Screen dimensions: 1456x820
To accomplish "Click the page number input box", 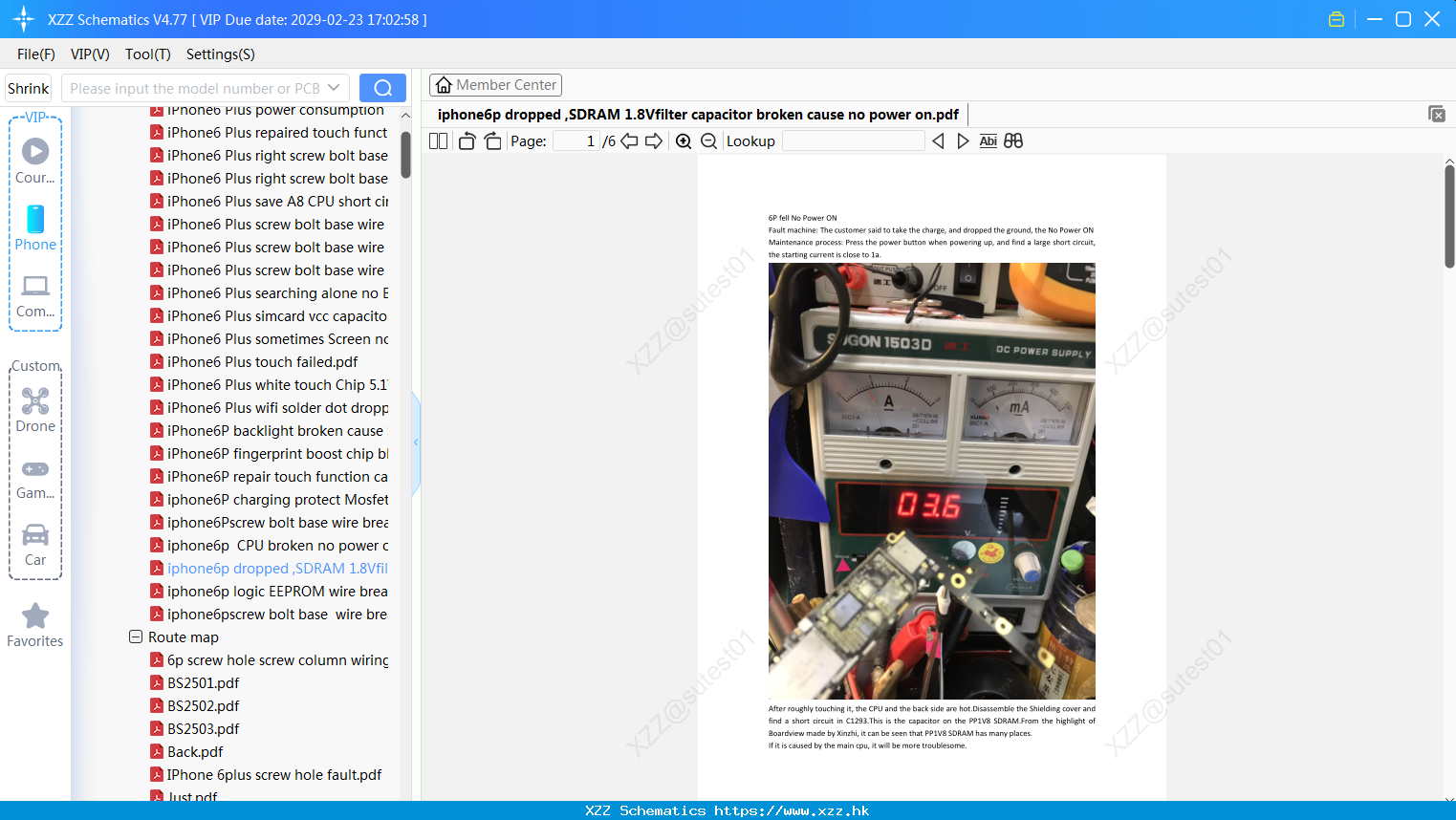I will point(576,140).
